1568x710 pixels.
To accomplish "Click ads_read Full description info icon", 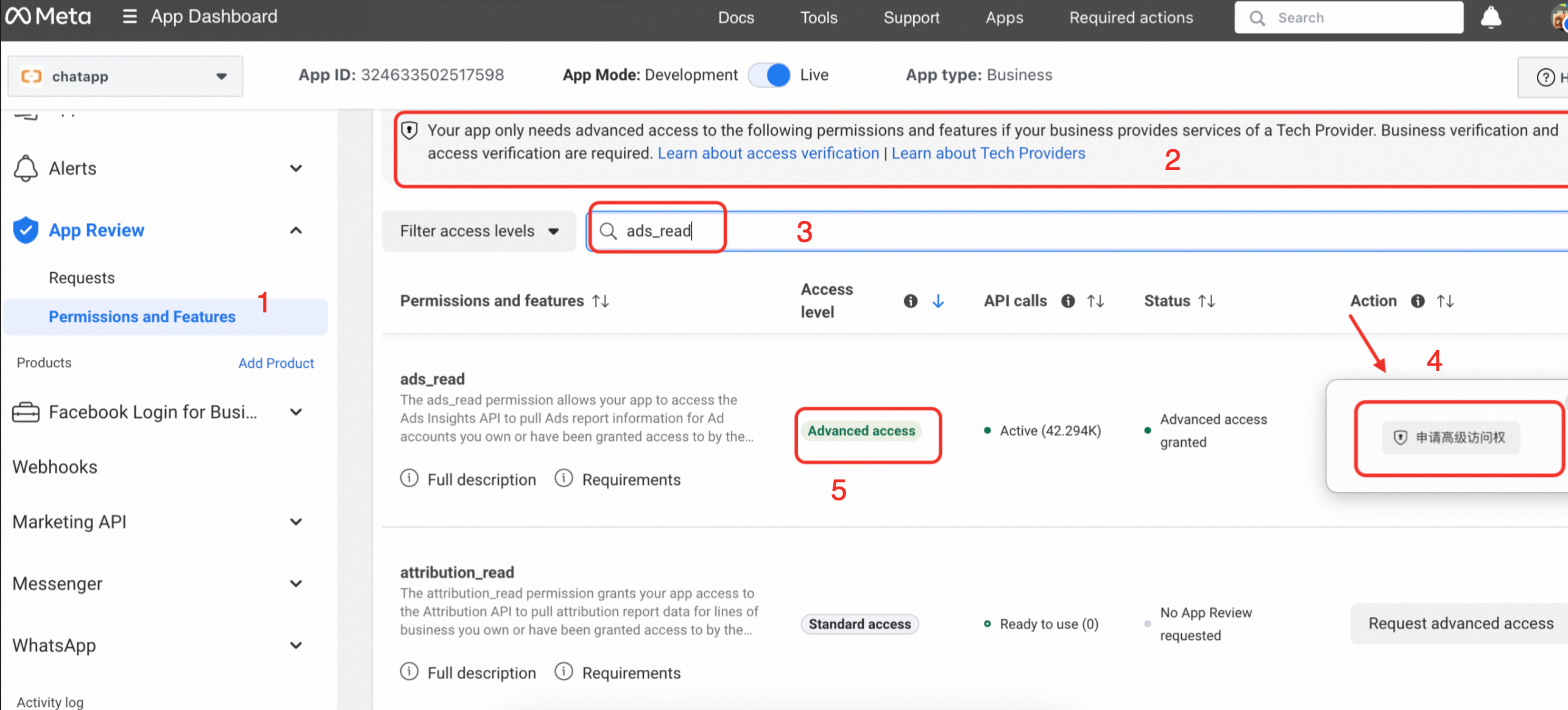I will [x=409, y=478].
